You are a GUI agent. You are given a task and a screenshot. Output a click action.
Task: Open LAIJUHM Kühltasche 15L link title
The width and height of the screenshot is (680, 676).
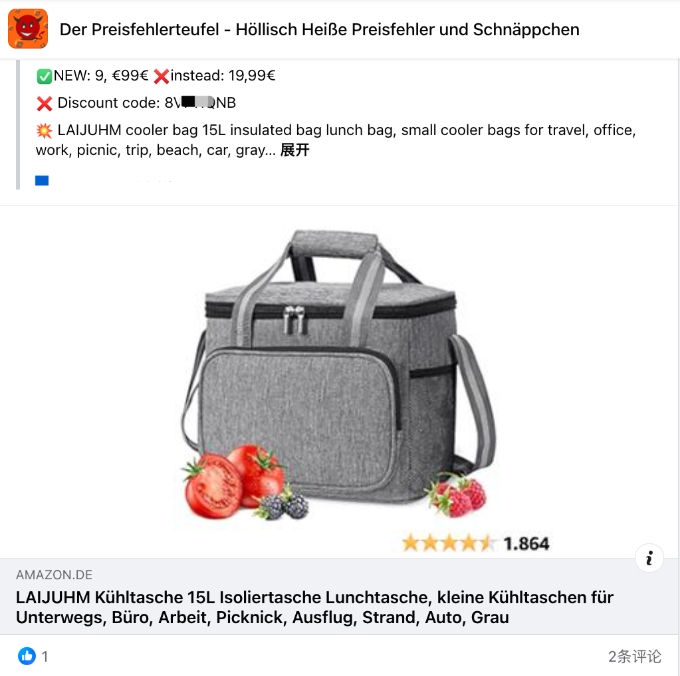pyautogui.click(x=314, y=607)
